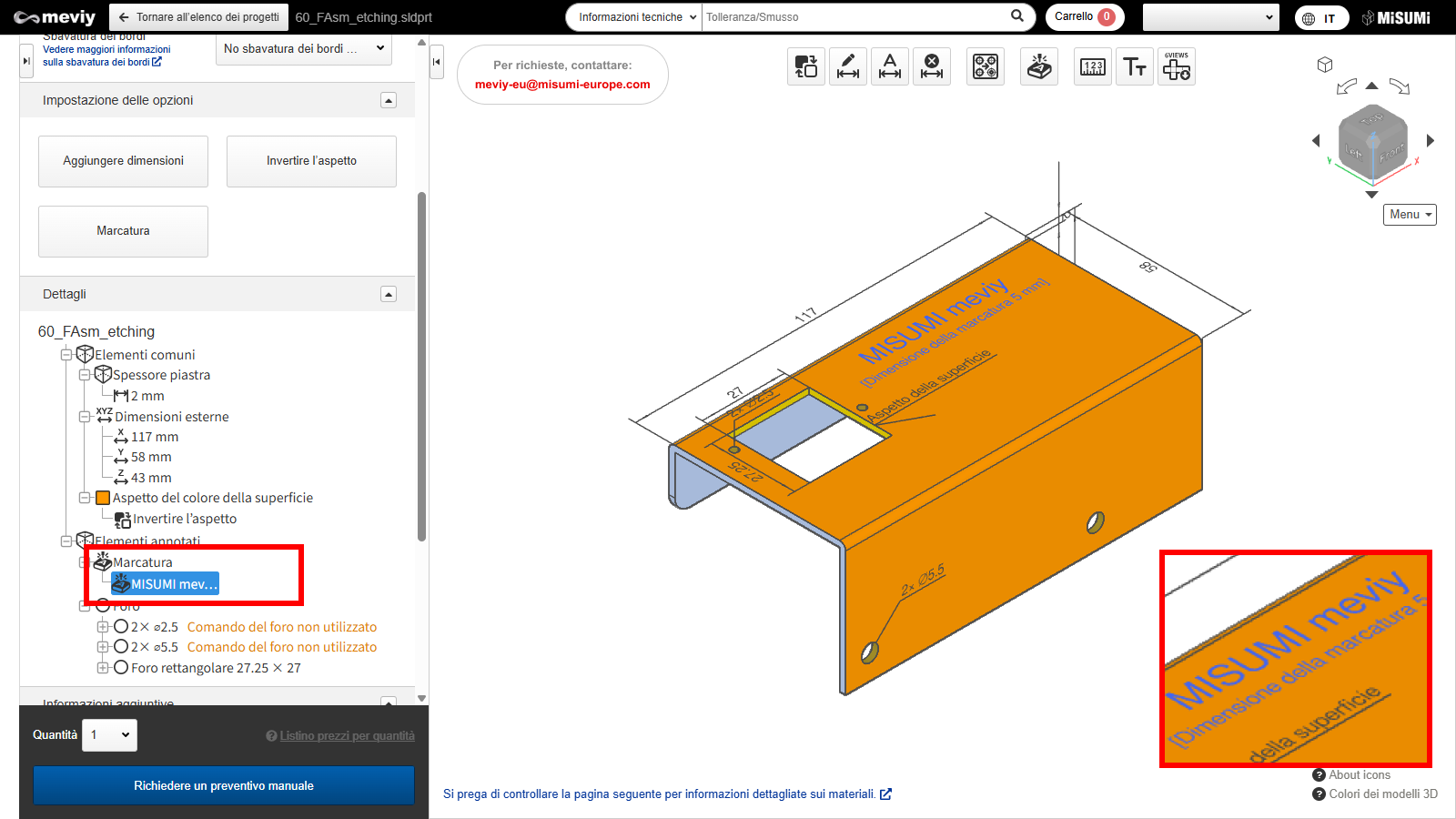Click Richiedere un preventivo manuale button
1456x819 pixels.
224,785
